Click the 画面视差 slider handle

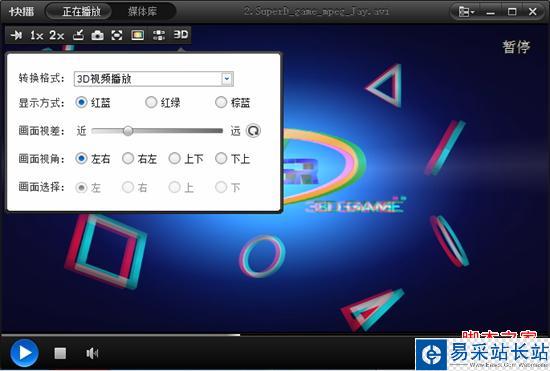click(x=128, y=131)
